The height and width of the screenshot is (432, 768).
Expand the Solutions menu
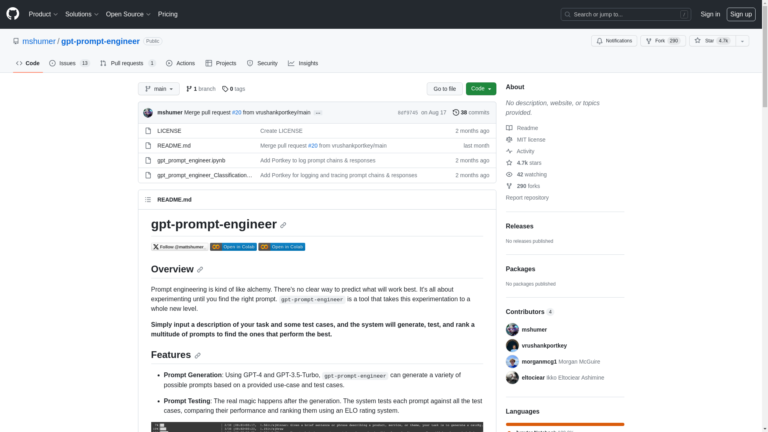coord(81,14)
